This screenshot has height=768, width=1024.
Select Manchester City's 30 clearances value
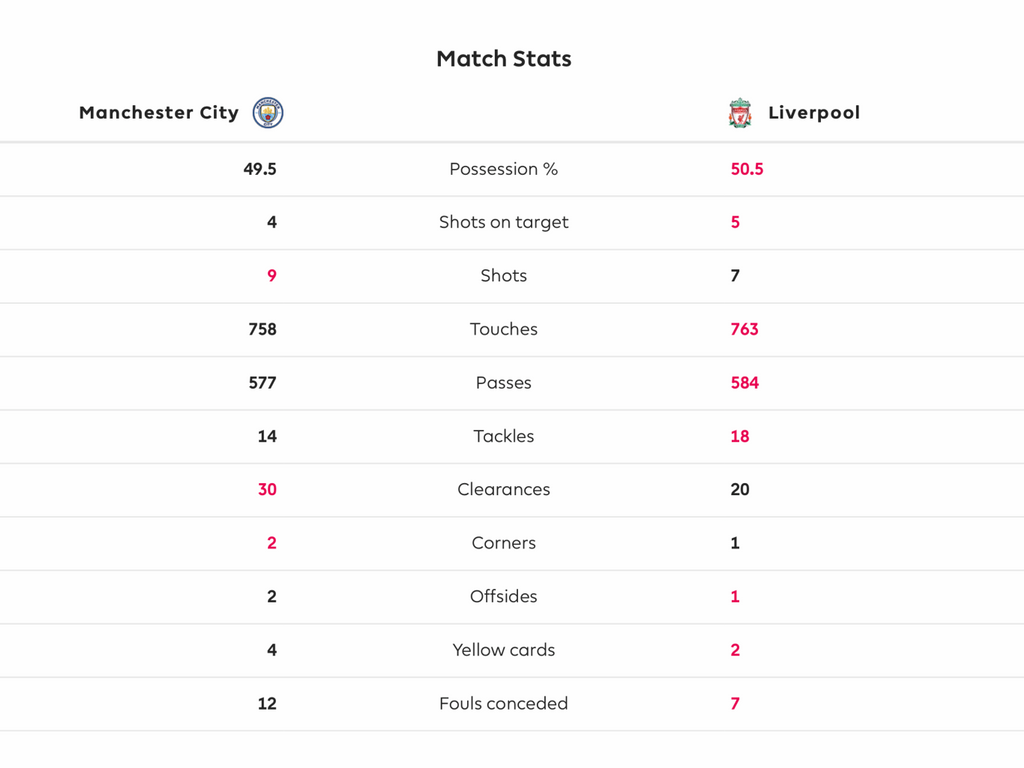(267, 490)
